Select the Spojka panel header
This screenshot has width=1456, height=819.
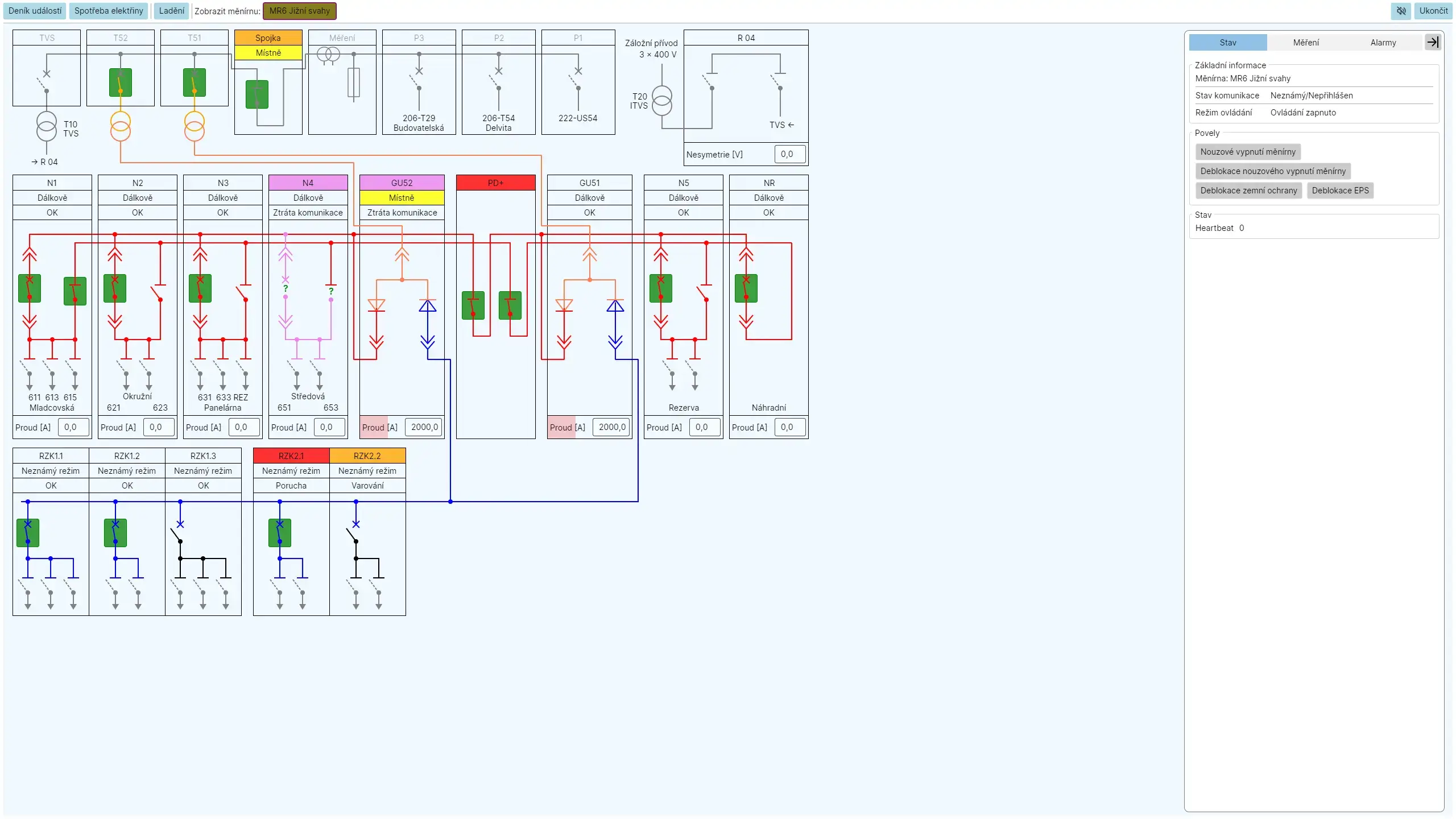pos(268,38)
